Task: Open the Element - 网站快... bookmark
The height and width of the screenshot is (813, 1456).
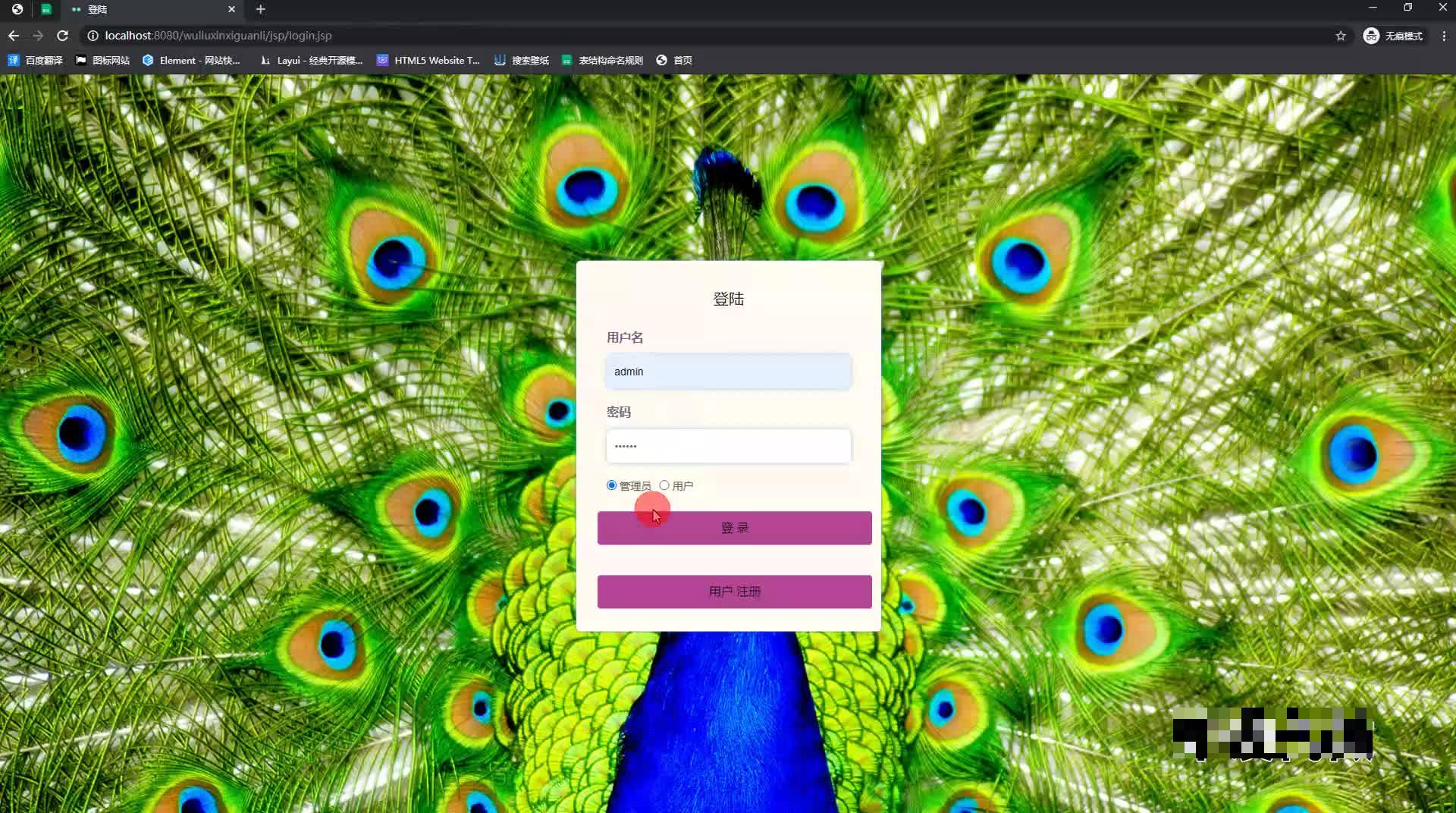Action: 191,60
